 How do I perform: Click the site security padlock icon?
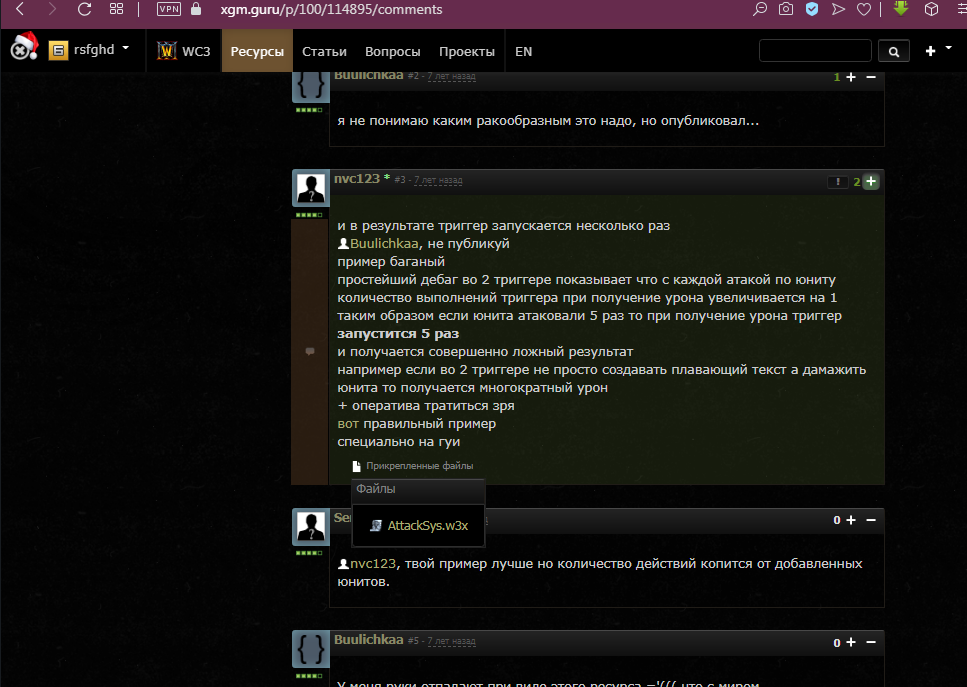(196, 9)
